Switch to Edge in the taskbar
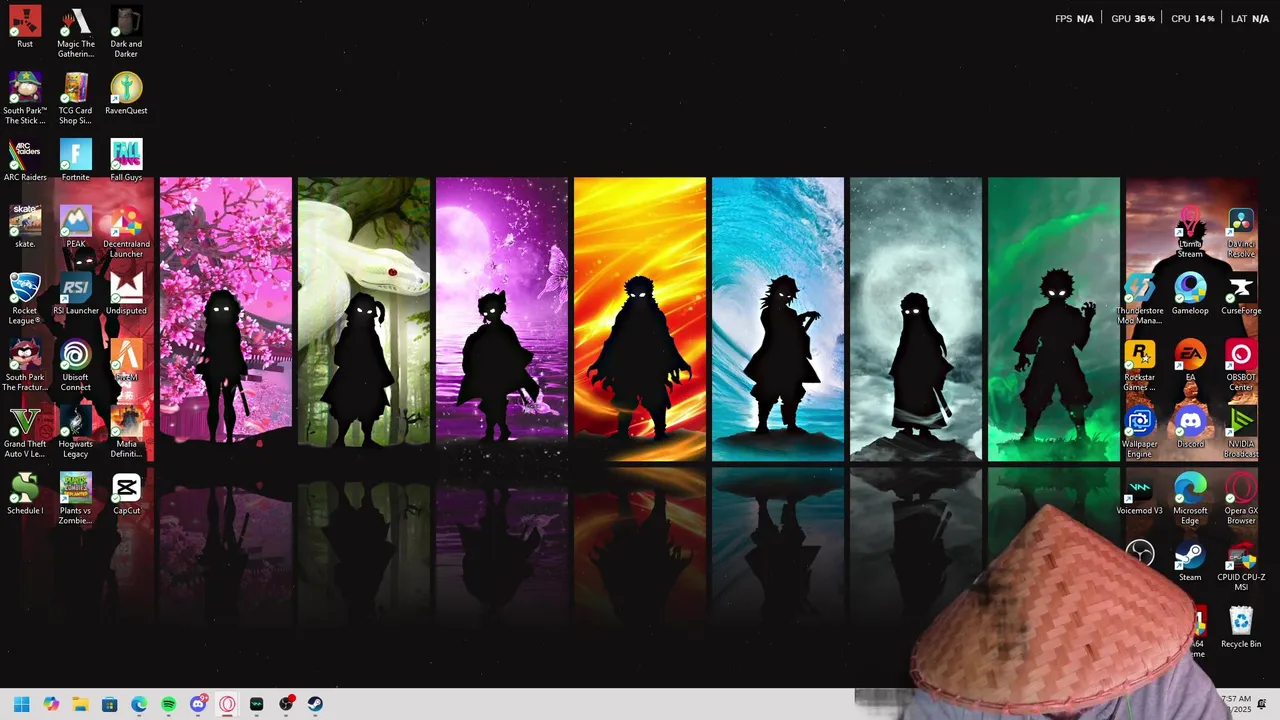 pos(139,704)
